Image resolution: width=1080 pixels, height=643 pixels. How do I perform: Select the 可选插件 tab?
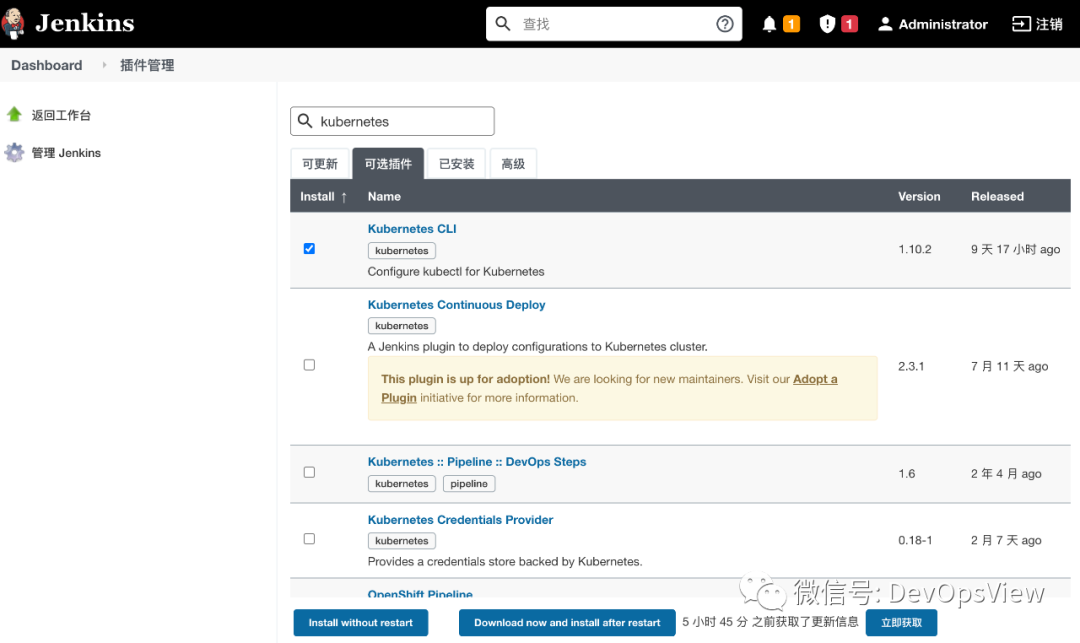tap(388, 164)
